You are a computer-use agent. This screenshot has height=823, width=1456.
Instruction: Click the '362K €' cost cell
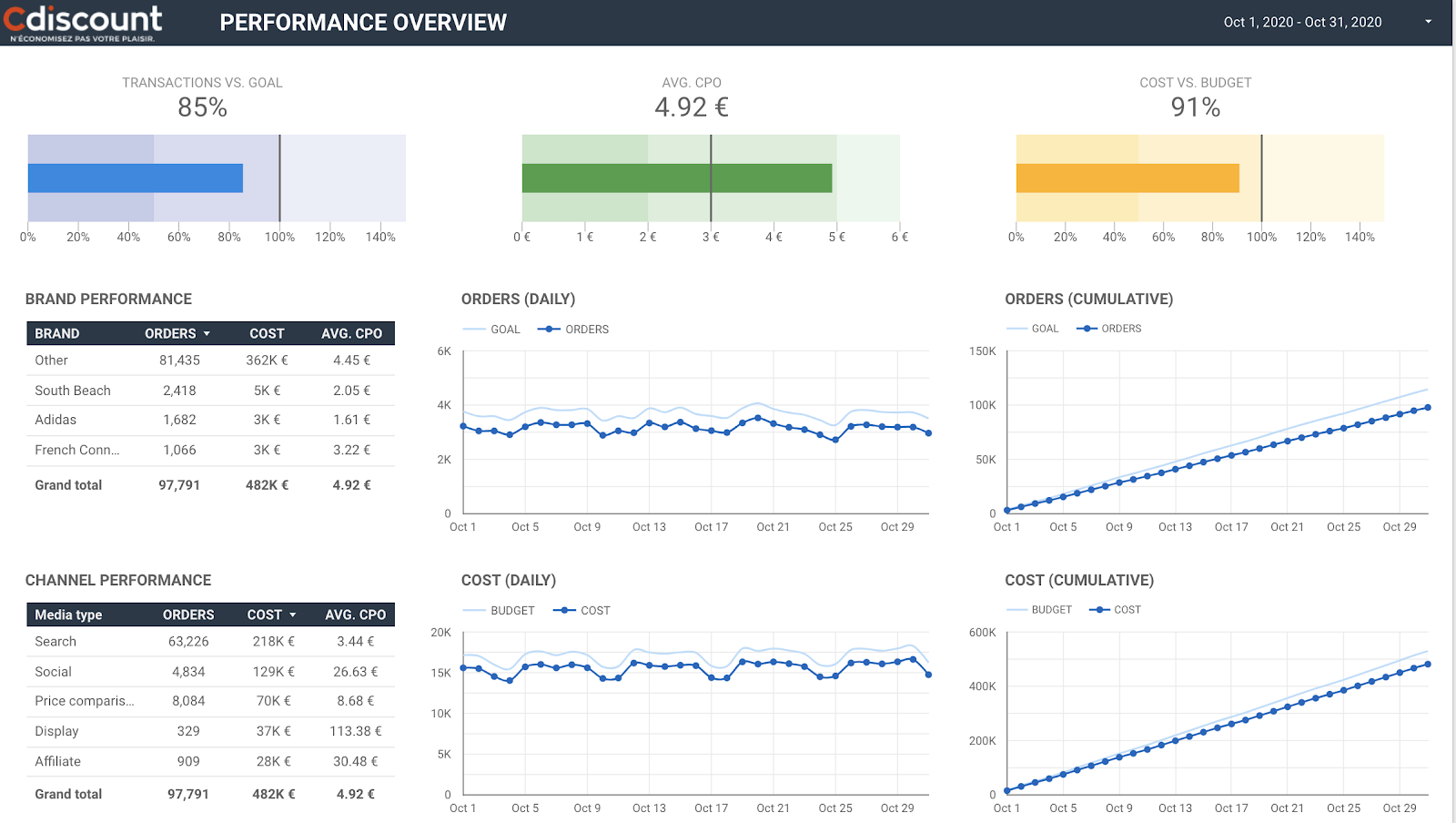point(267,360)
